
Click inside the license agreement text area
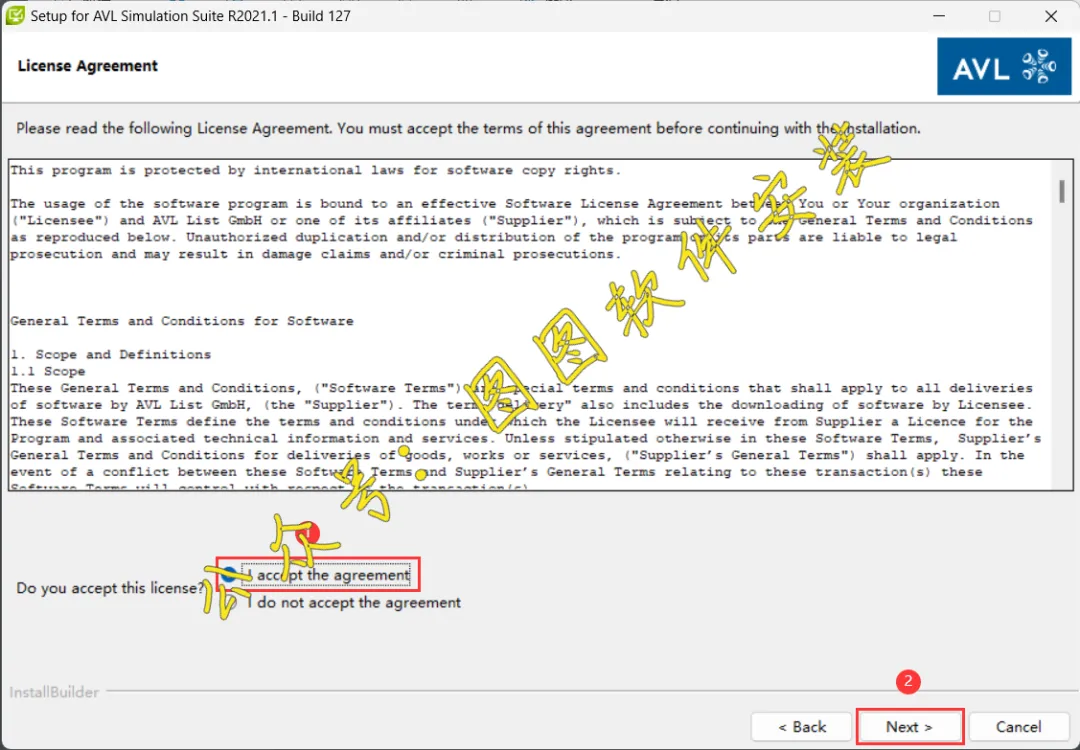point(530,325)
